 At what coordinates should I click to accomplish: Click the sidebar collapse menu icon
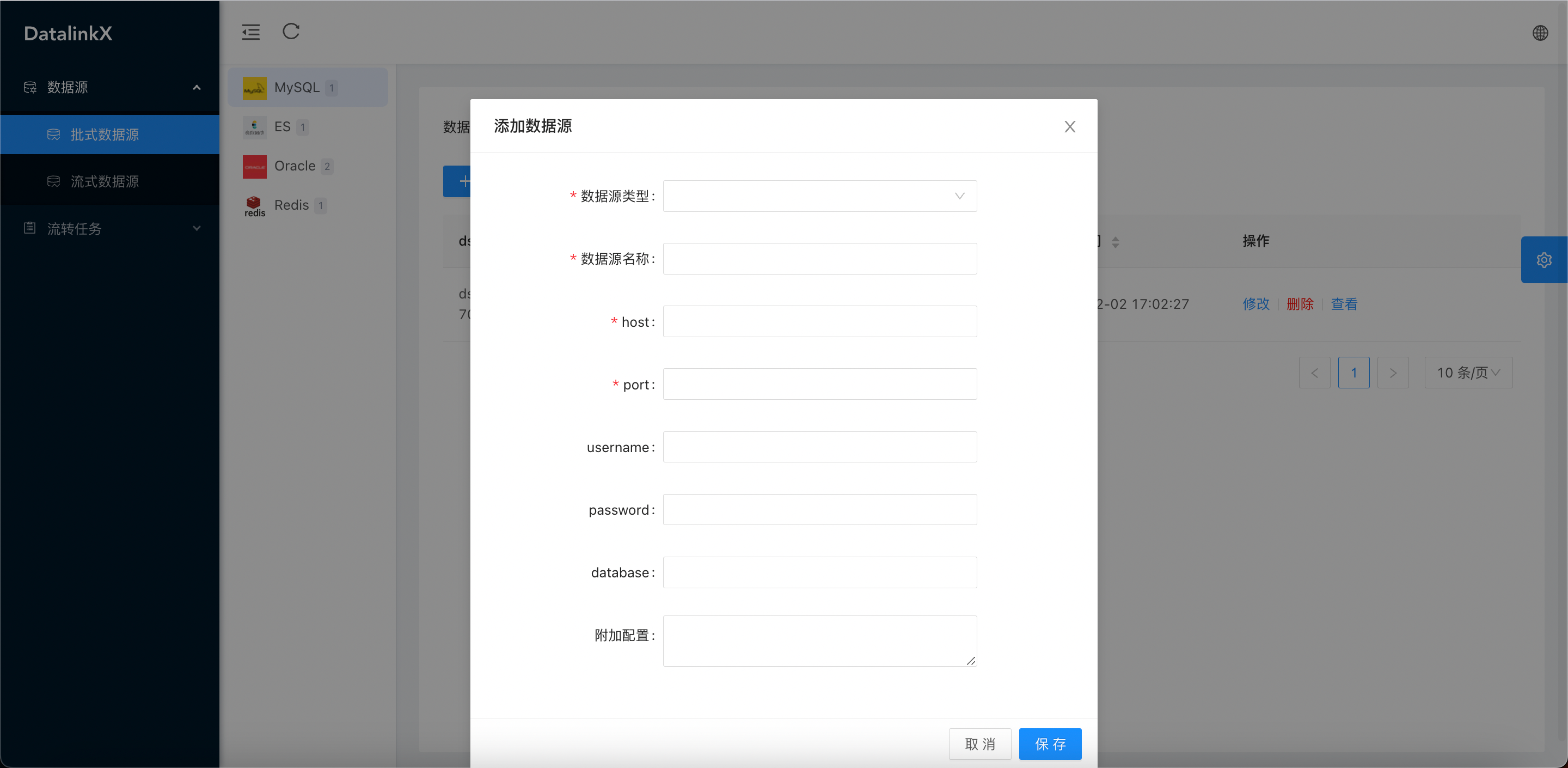(251, 32)
